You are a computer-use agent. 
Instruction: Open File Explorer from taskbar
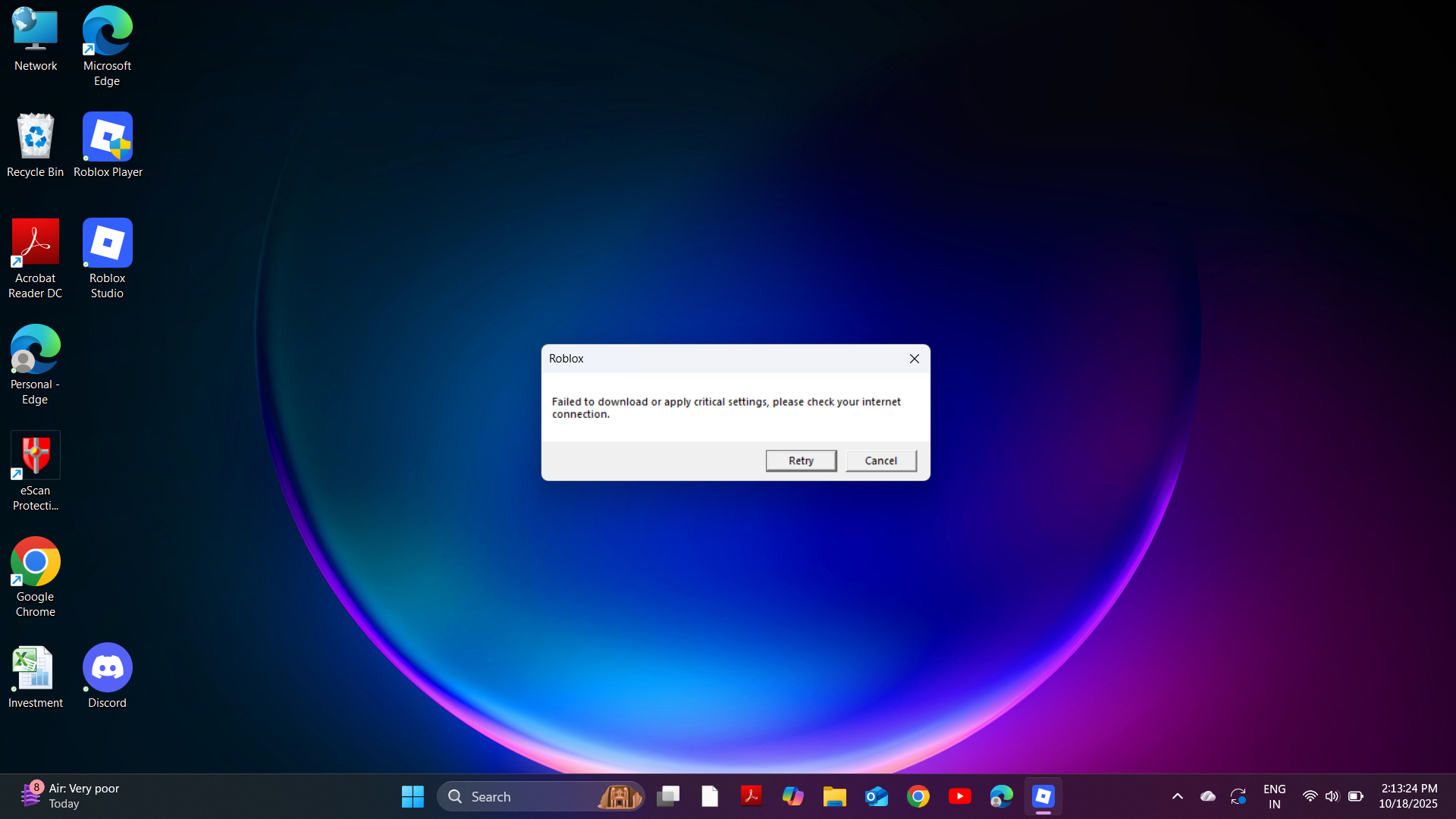(834, 796)
